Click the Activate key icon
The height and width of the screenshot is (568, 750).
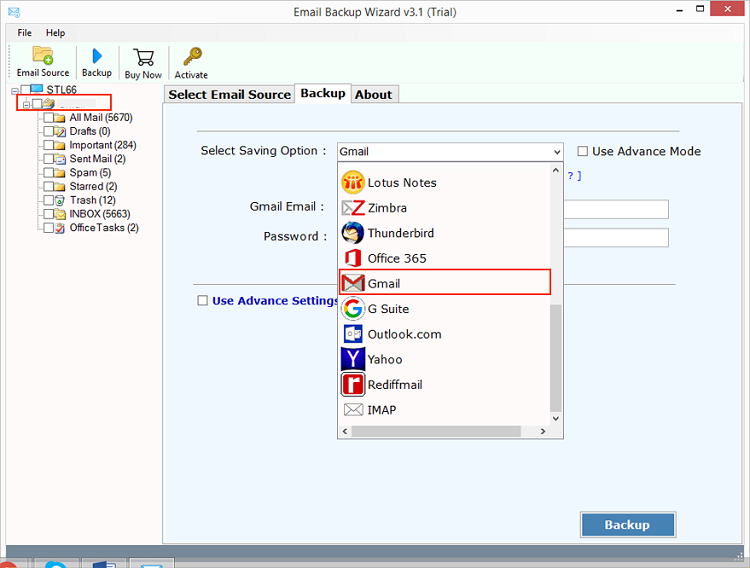click(193, 56)
